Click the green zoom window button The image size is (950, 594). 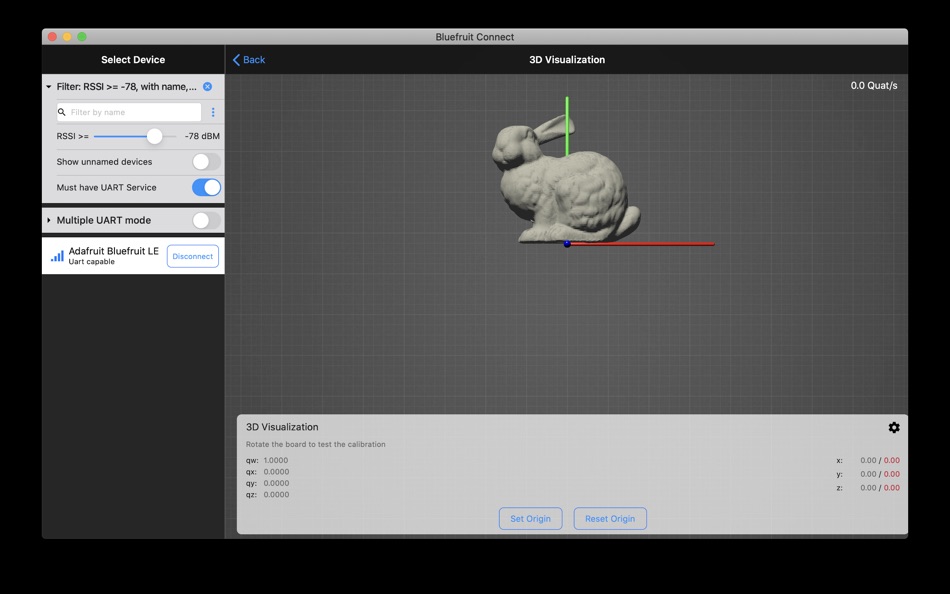click(x=82, y=37)
